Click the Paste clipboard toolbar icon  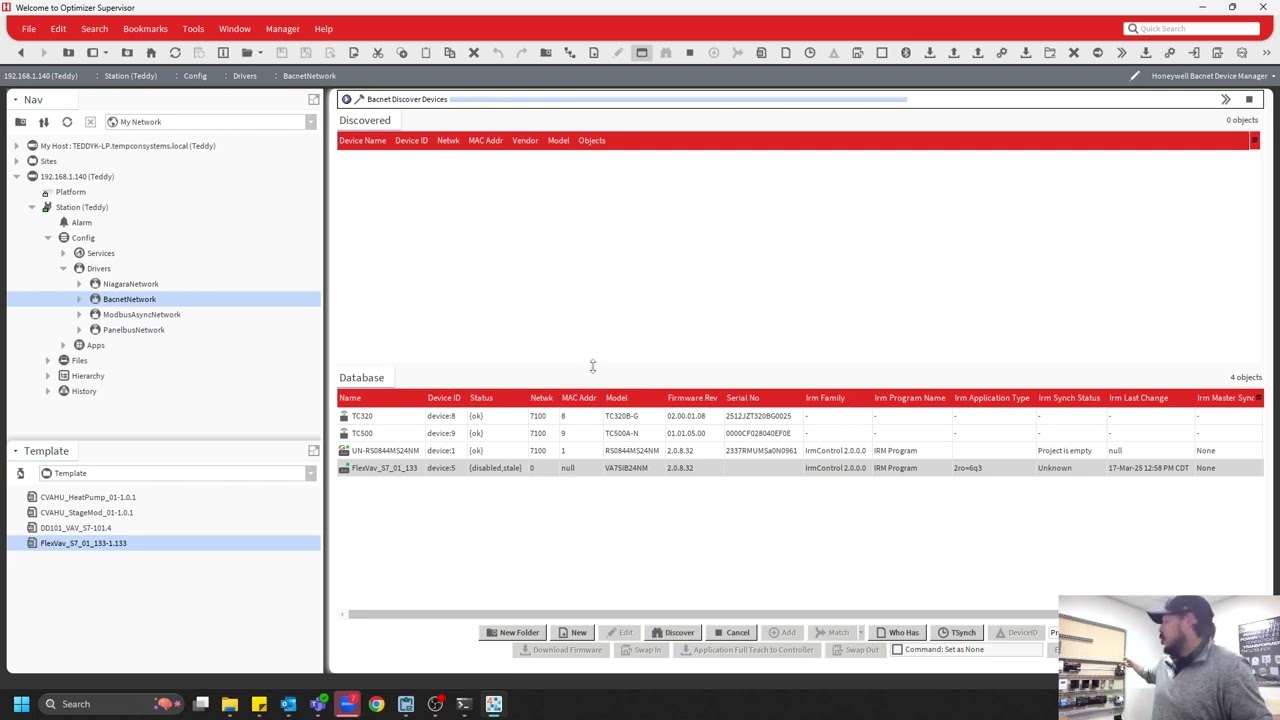coord(425,52)
